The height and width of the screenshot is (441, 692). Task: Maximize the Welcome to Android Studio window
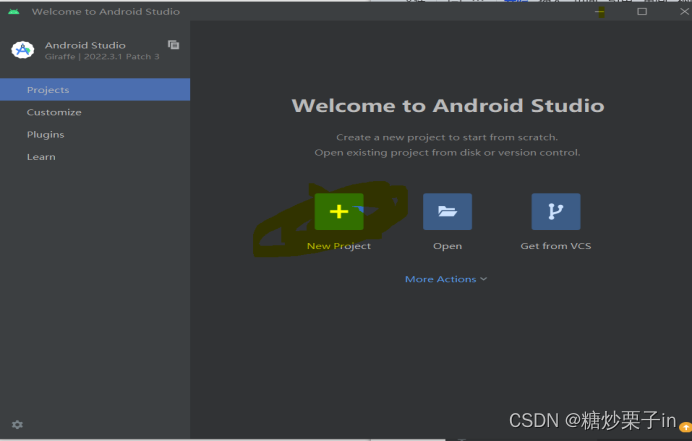coord(642,11)
